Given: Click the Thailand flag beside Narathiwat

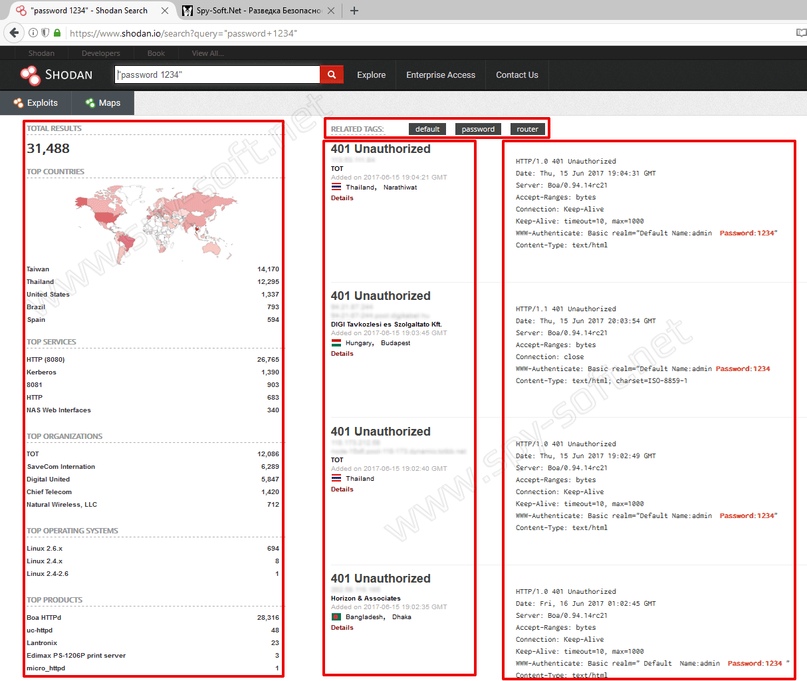Looking at the screenshot, I should click(336, 187).
